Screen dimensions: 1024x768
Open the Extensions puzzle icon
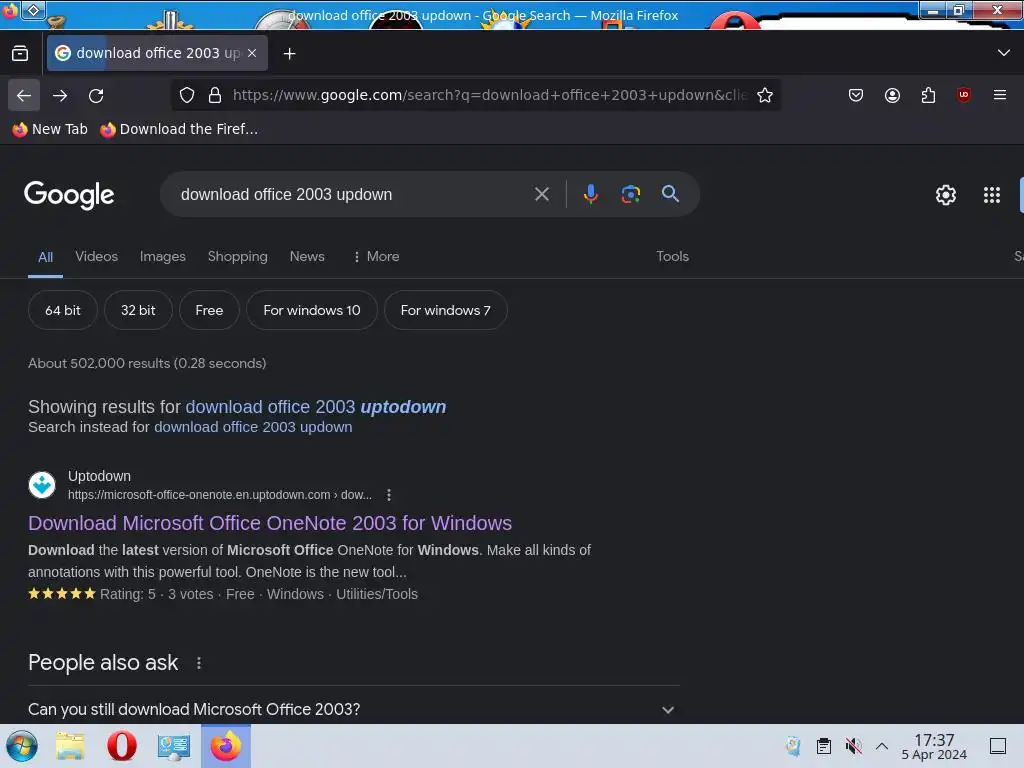(x=928, y=95)
